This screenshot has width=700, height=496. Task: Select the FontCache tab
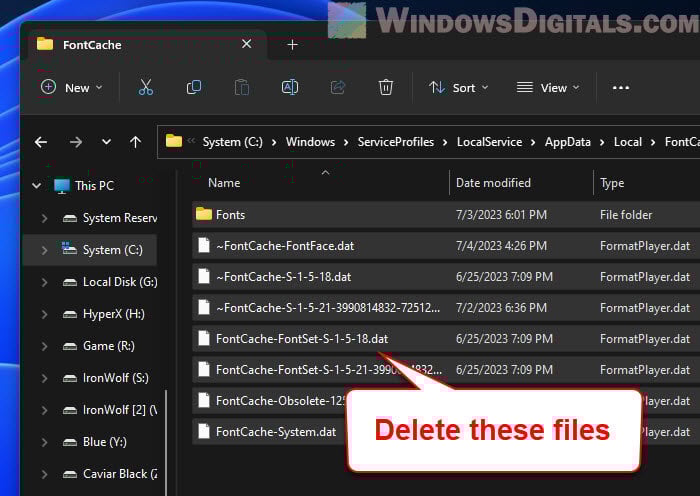(147, 45)
